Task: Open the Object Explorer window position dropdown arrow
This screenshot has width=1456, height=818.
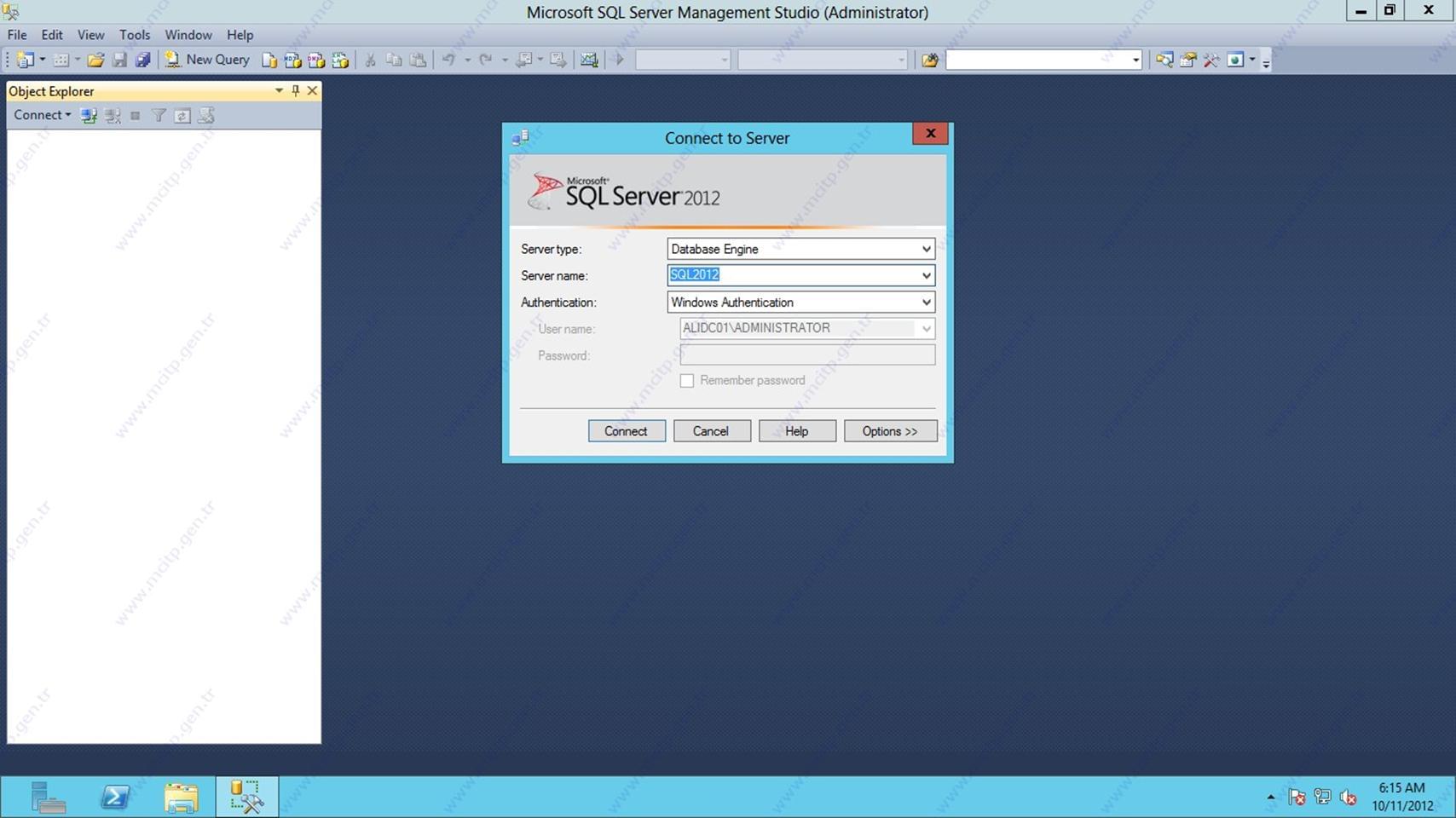Action: [279, 90]
